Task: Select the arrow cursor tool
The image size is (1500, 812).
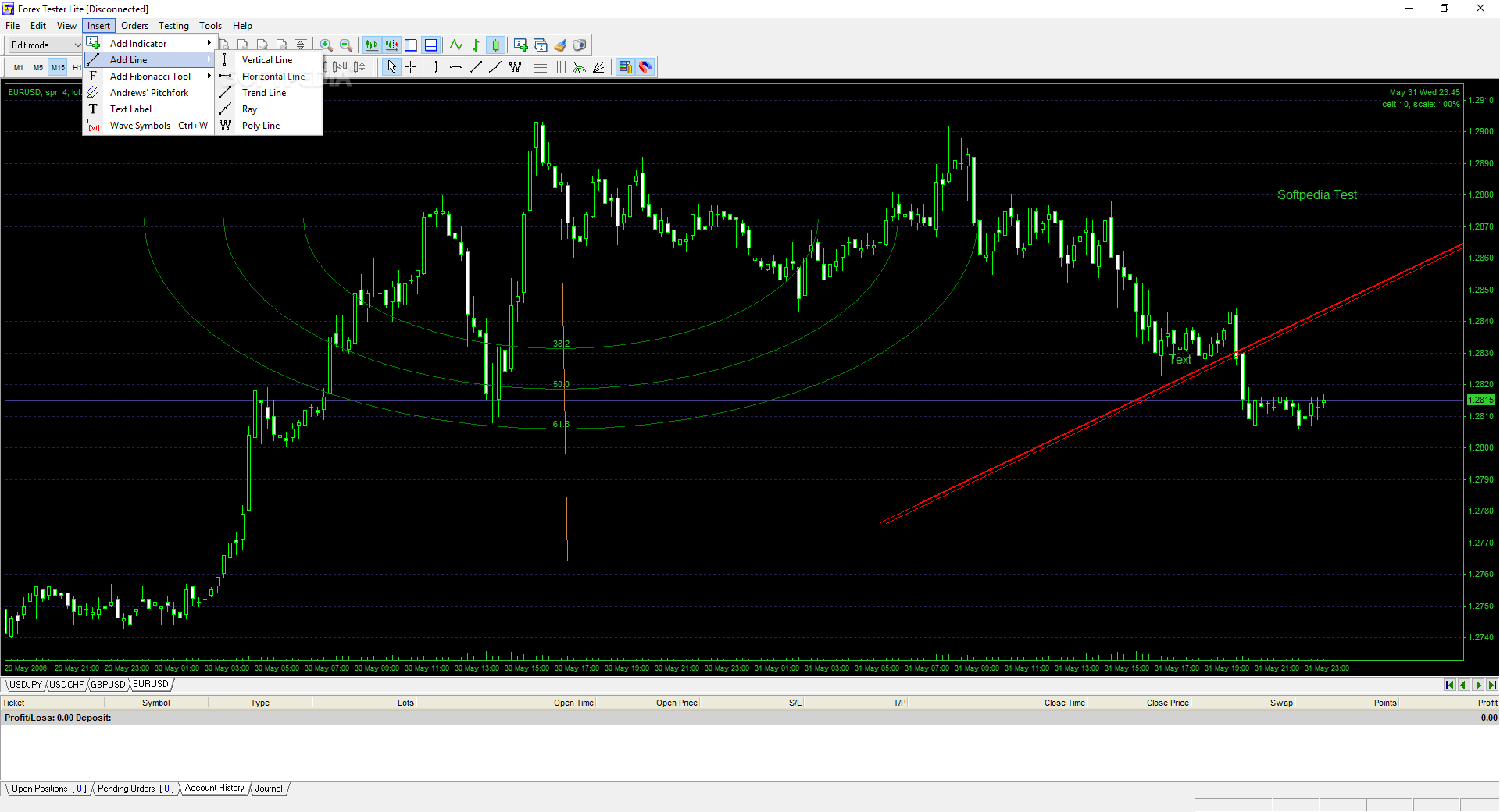Action: [x=391, y=67]
